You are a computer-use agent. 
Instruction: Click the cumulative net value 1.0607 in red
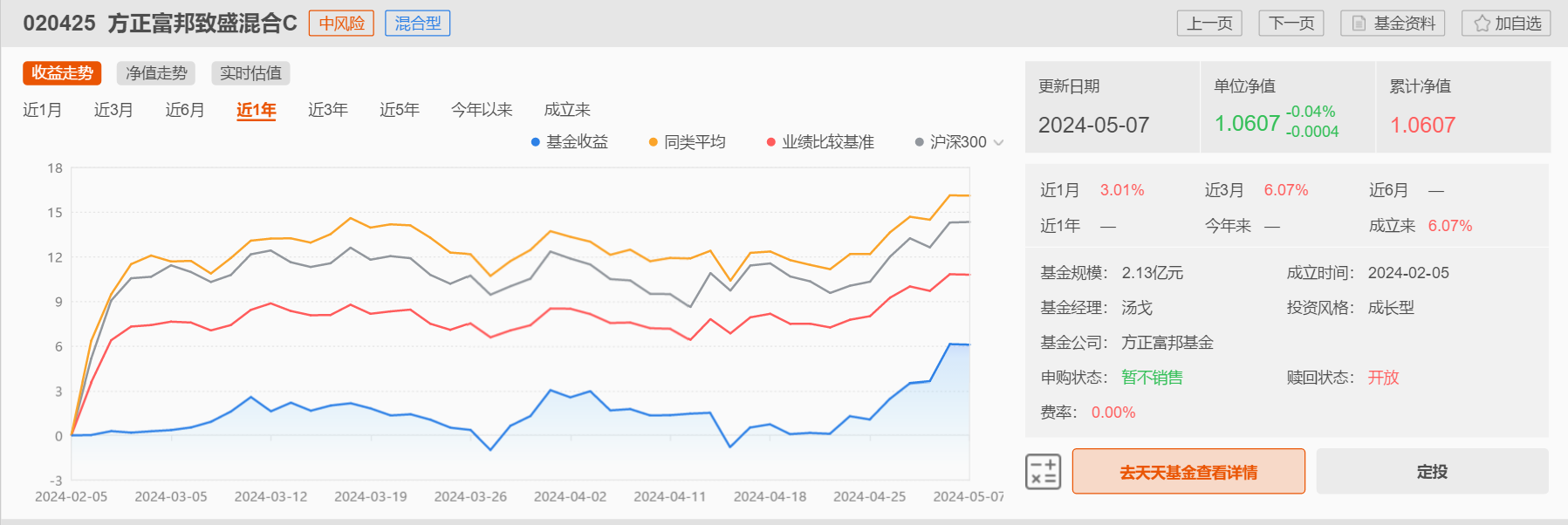pyautogui.click(x=1422, y=126)
